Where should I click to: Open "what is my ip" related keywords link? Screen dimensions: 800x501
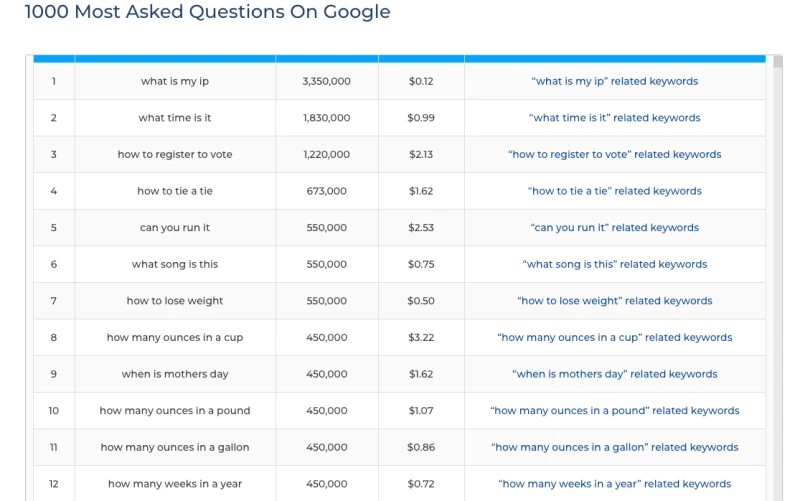[614, 81]
